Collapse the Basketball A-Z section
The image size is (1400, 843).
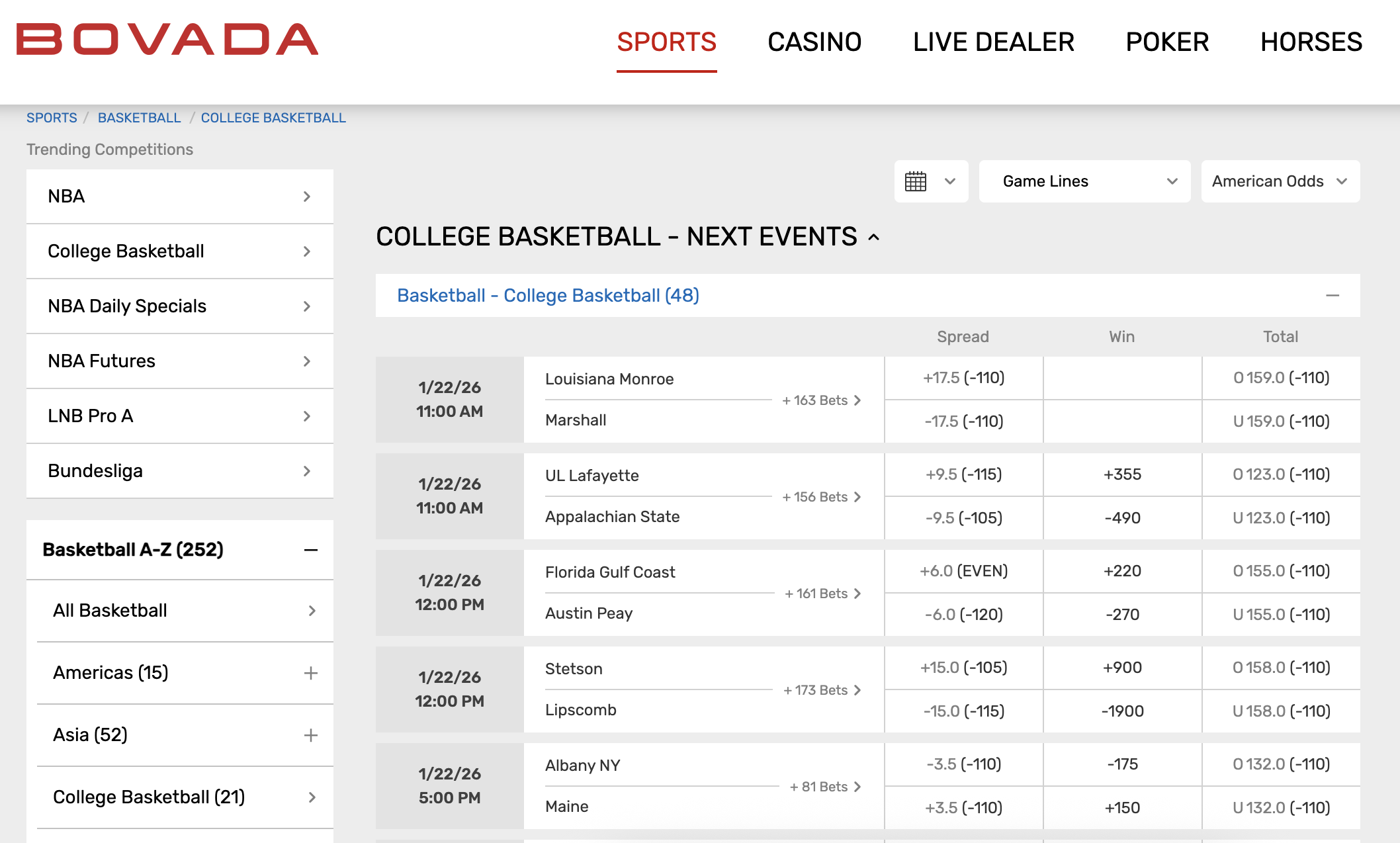point(311,550)
